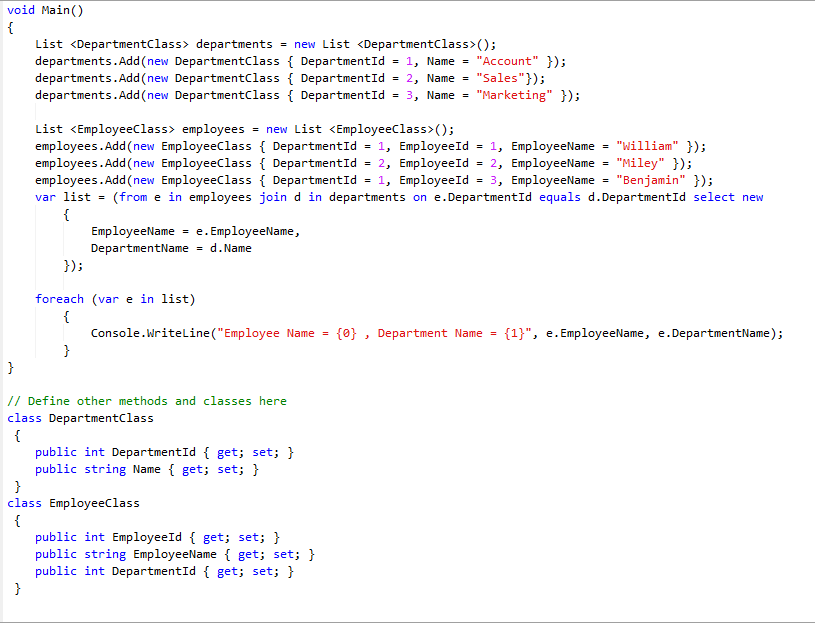
Task: Click the "Account" string literal
Action: coord(507,61)
